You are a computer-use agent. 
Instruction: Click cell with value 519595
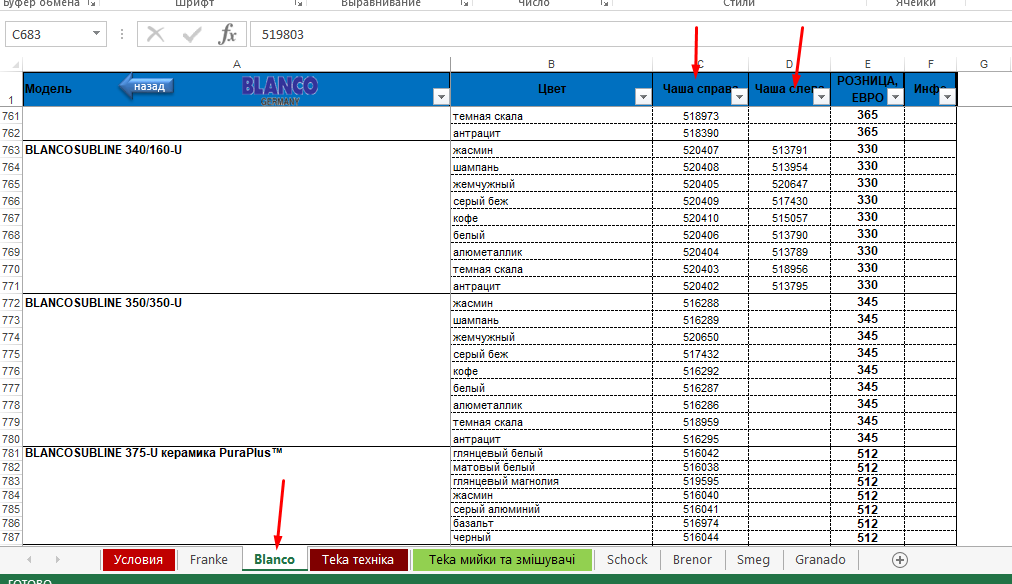pos(700,481)
